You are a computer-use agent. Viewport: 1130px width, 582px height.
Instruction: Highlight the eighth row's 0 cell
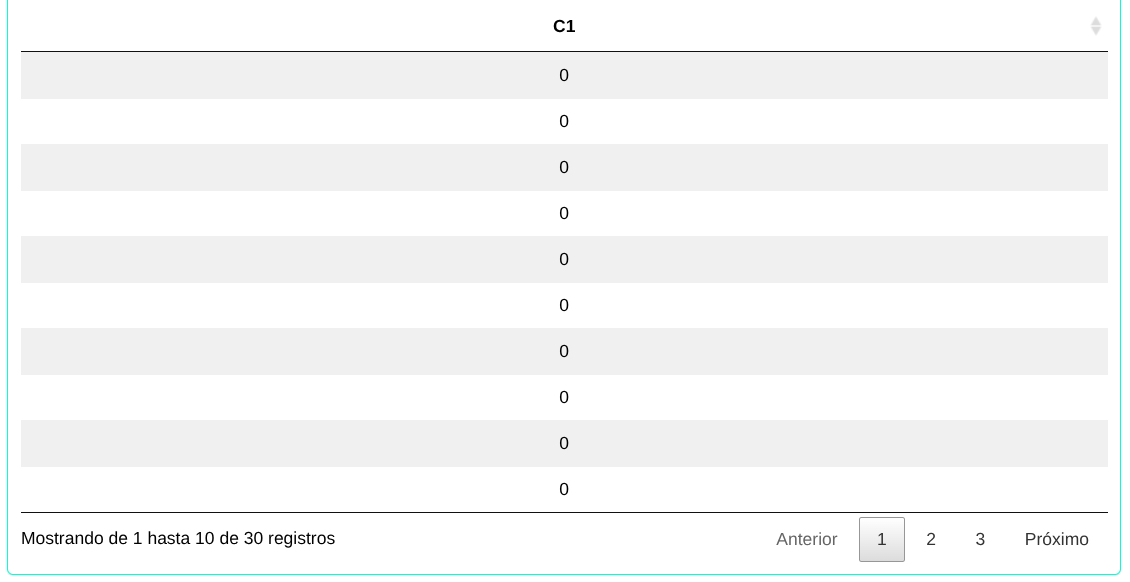564,397
